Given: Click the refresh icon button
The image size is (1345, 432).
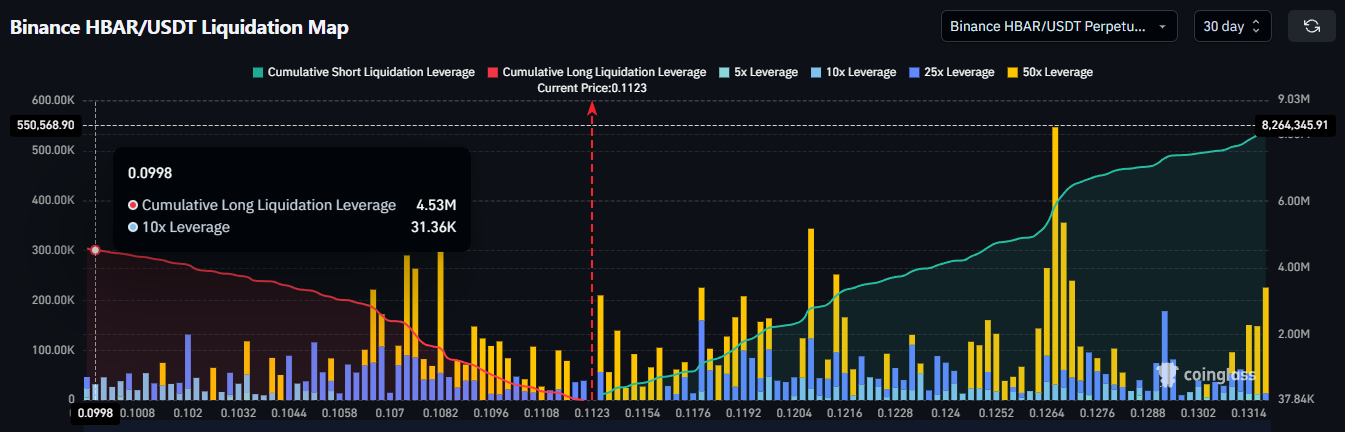Looking at the screenshot, I should 1312,26.
